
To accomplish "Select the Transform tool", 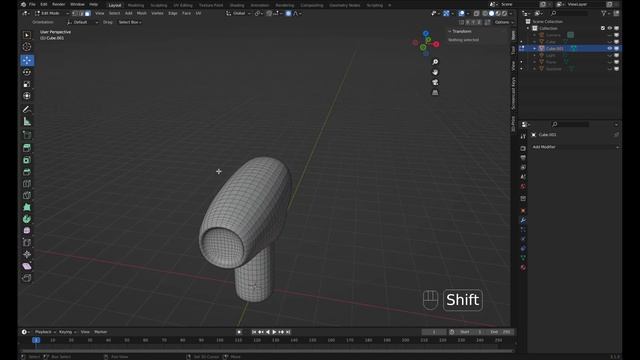I will tap(27, 96).
